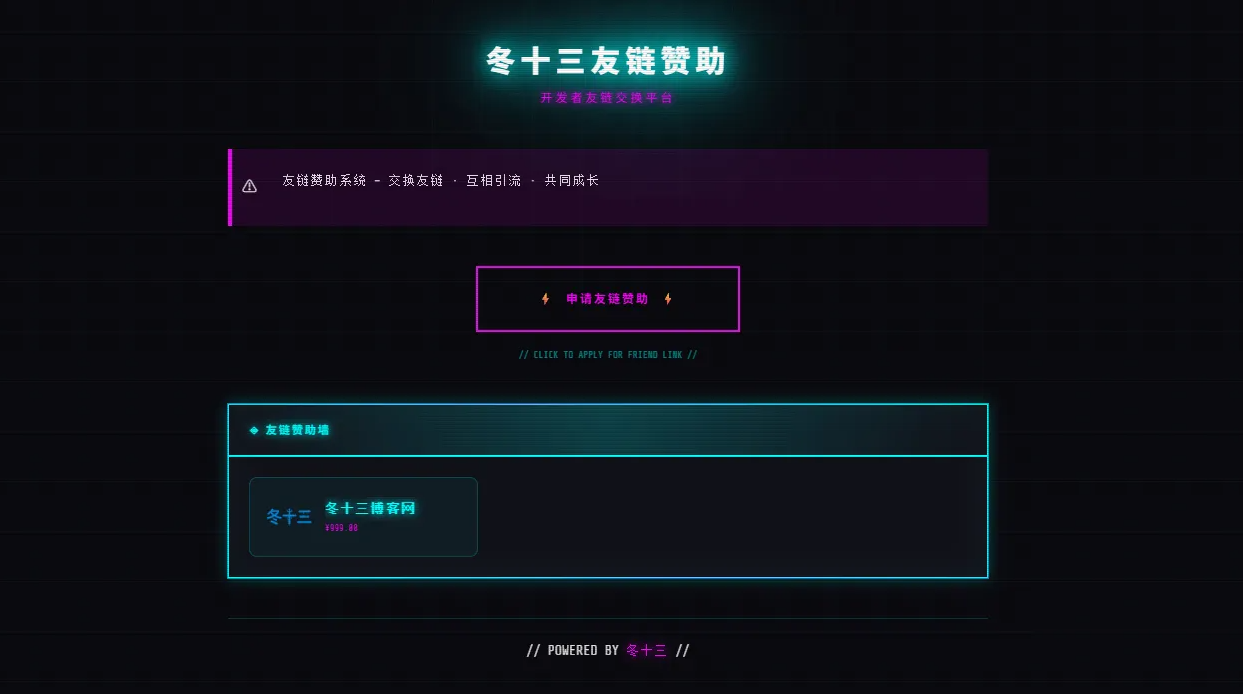Click the diamond icon beside 友链赞助墙
Viewport: 1243px width, 694px height.
point(254,430)
